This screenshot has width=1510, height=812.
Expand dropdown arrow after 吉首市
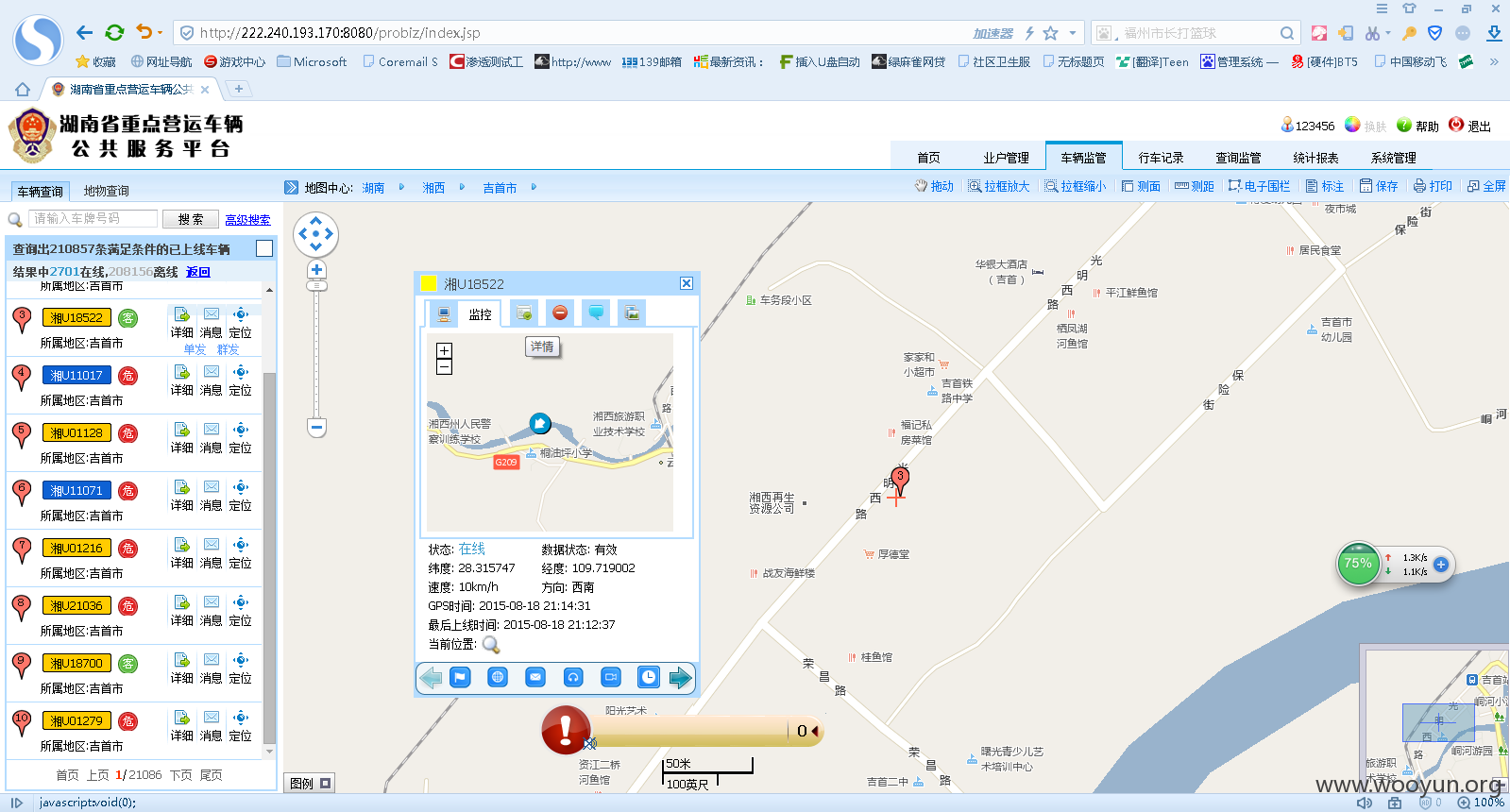coord(534,187)
